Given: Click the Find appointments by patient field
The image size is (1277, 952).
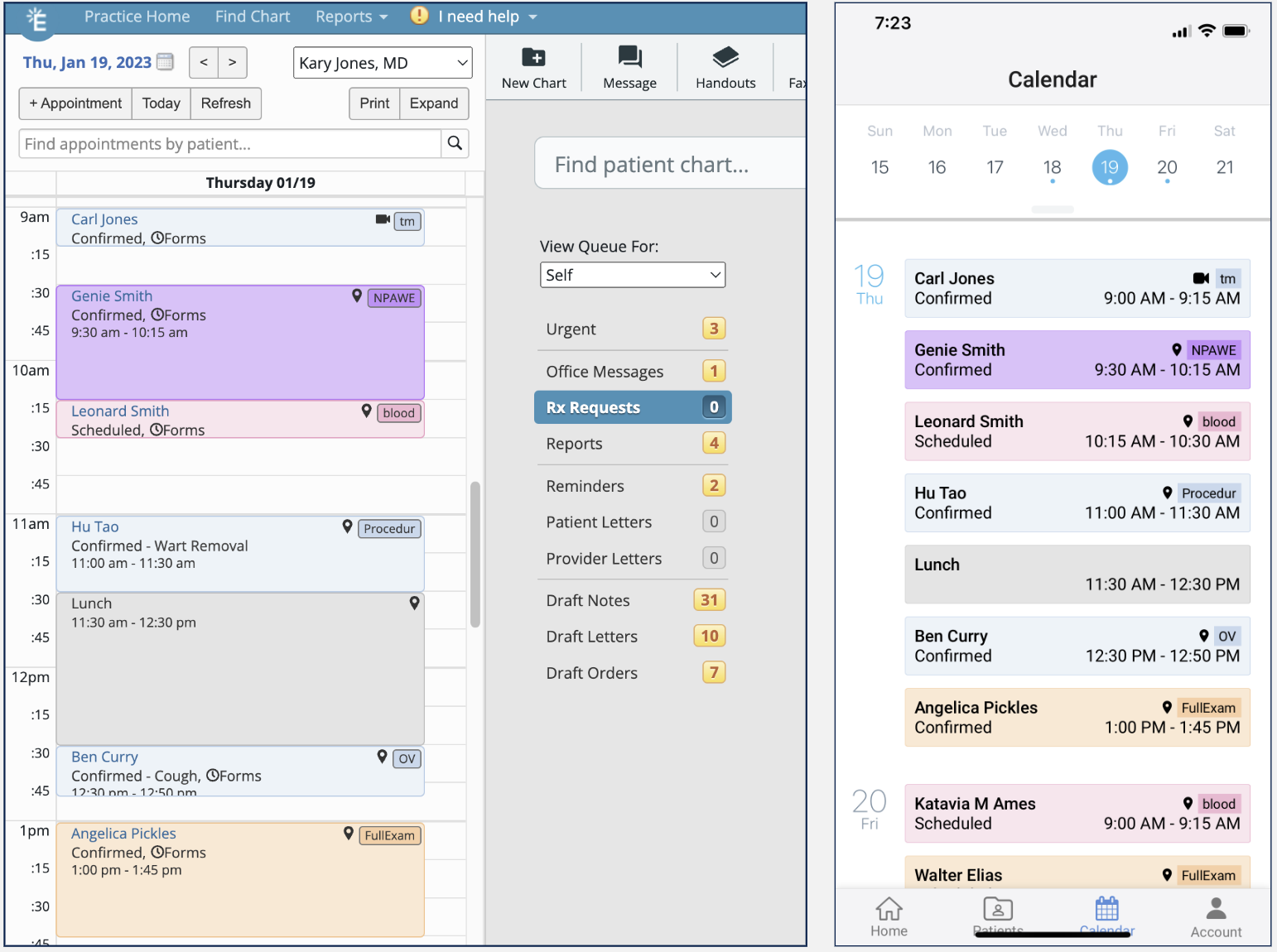Looking at the screenshot, I should [229, 144].
